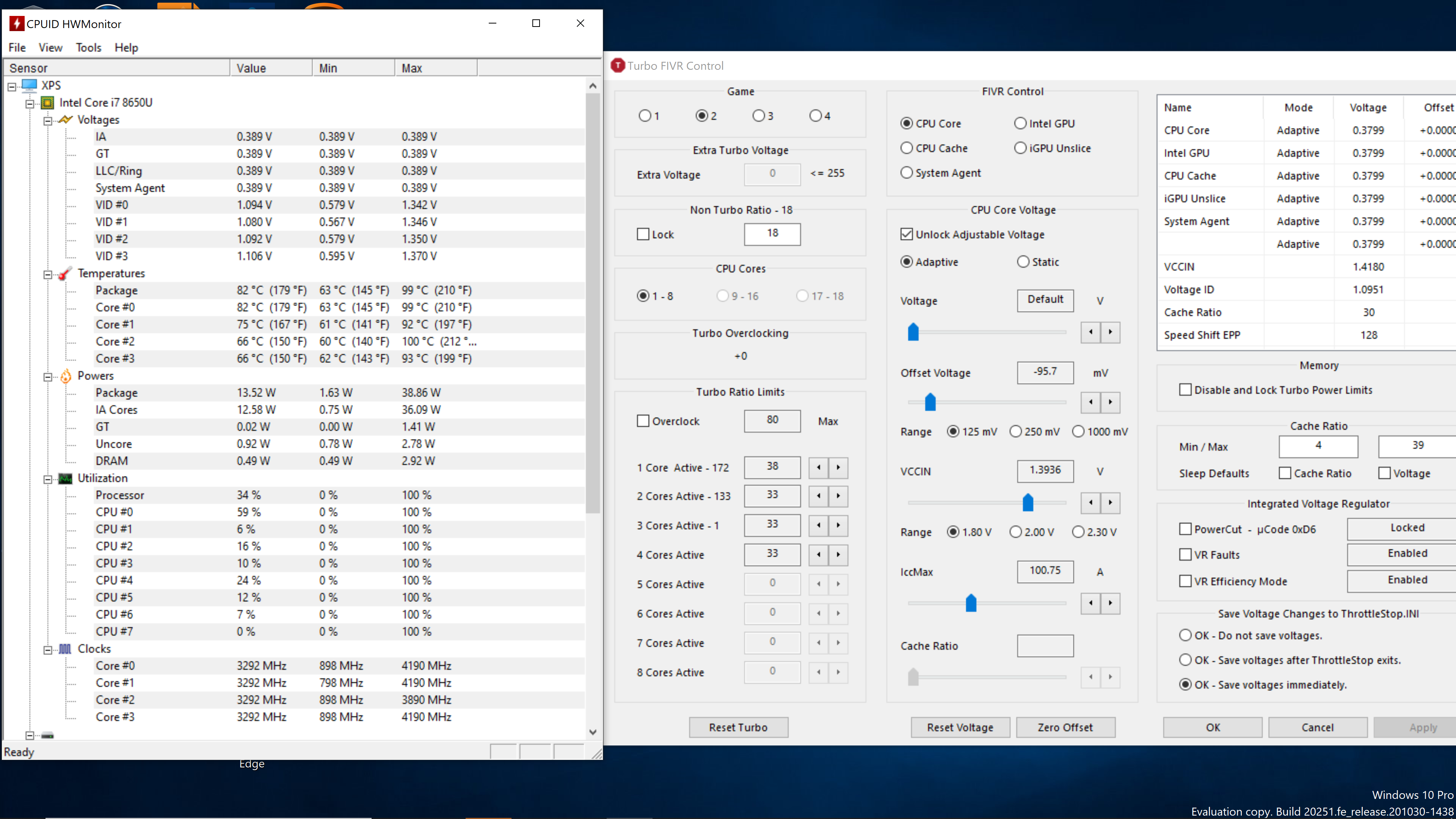Screen dimensions: 1456x819
Task: Click the Temperatures thermometer icon
Action: point(66,273)
